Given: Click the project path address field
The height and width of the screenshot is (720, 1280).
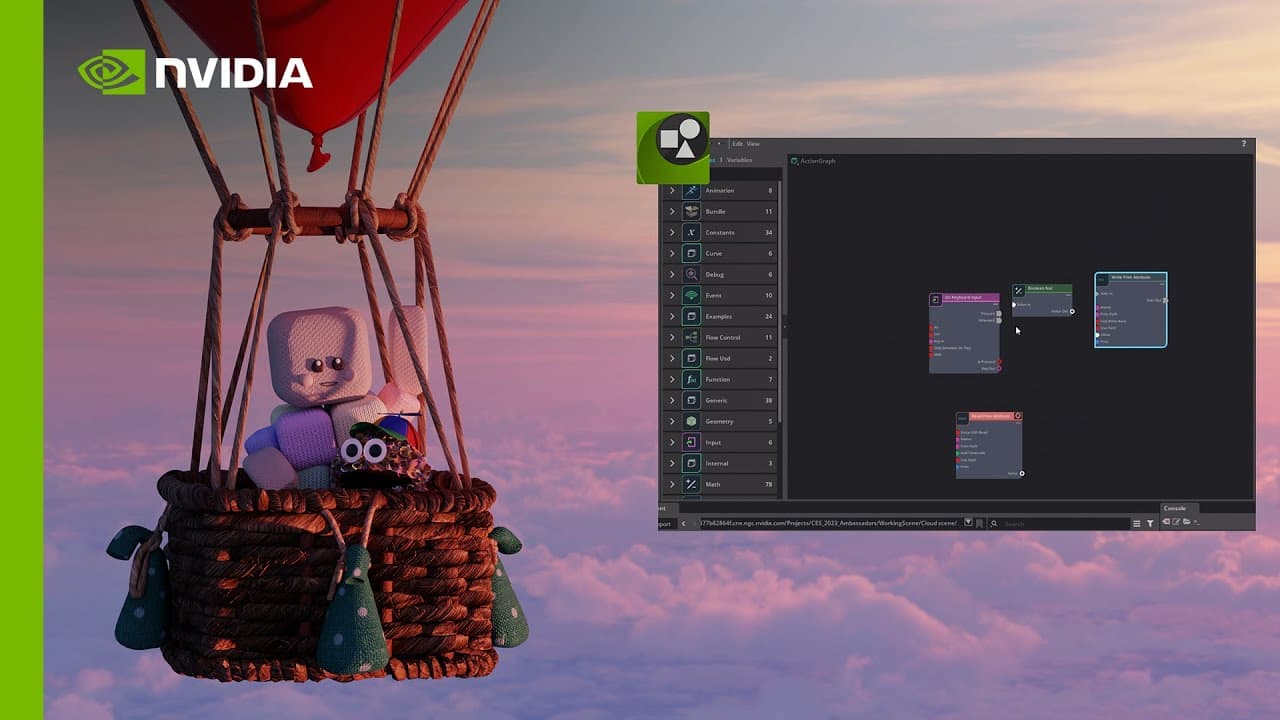Looking at the screenshot, I should [x=829, y=523].
